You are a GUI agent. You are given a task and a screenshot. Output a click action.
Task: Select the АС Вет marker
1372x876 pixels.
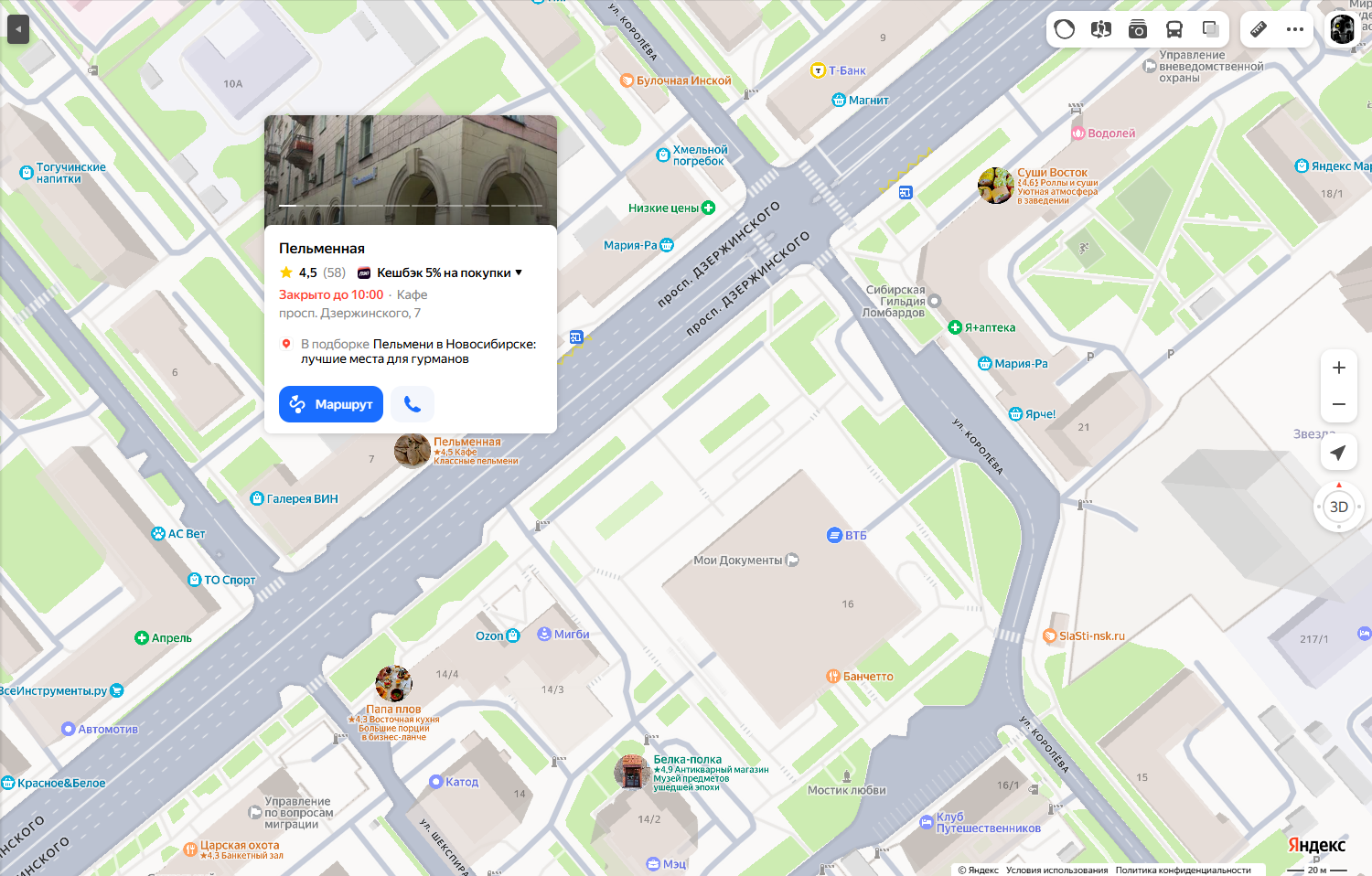[x=158, y=534]
